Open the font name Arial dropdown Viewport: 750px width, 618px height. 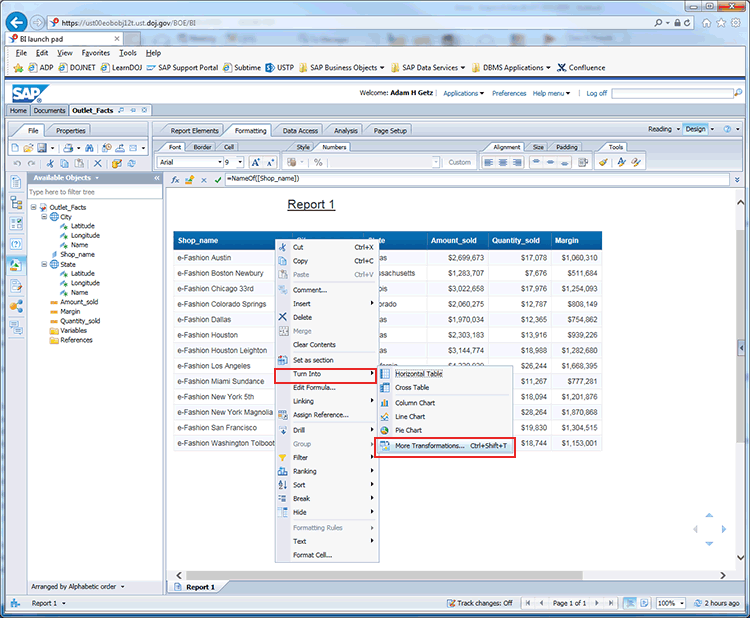click(x=220, y=162)
